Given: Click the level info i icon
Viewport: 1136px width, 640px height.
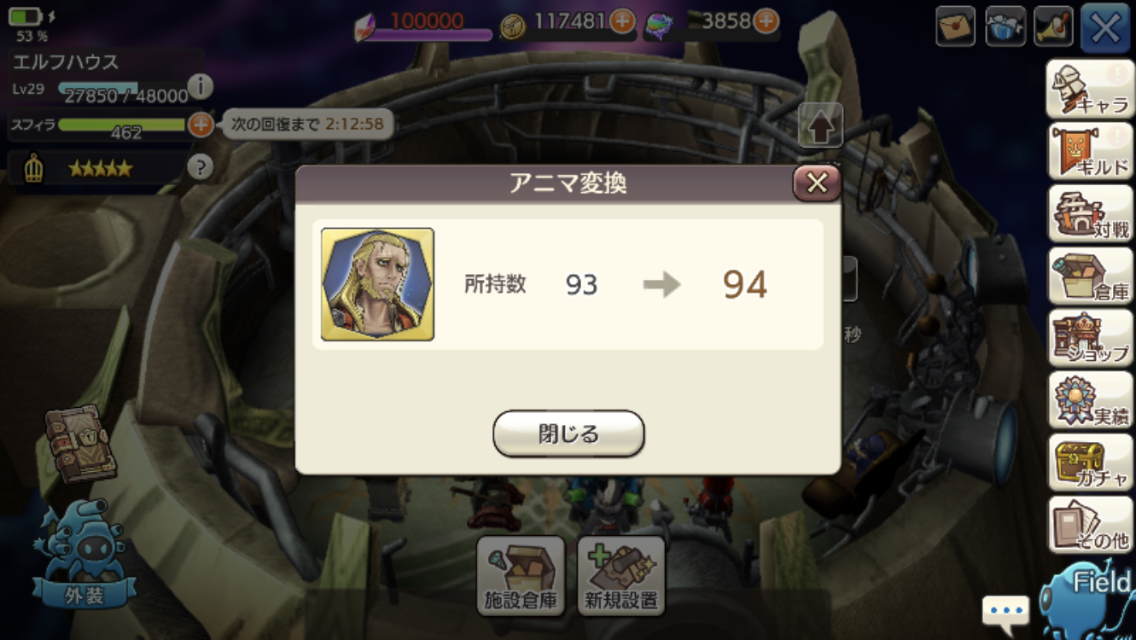Looking at the screenshot, I should tap(200, 86).
